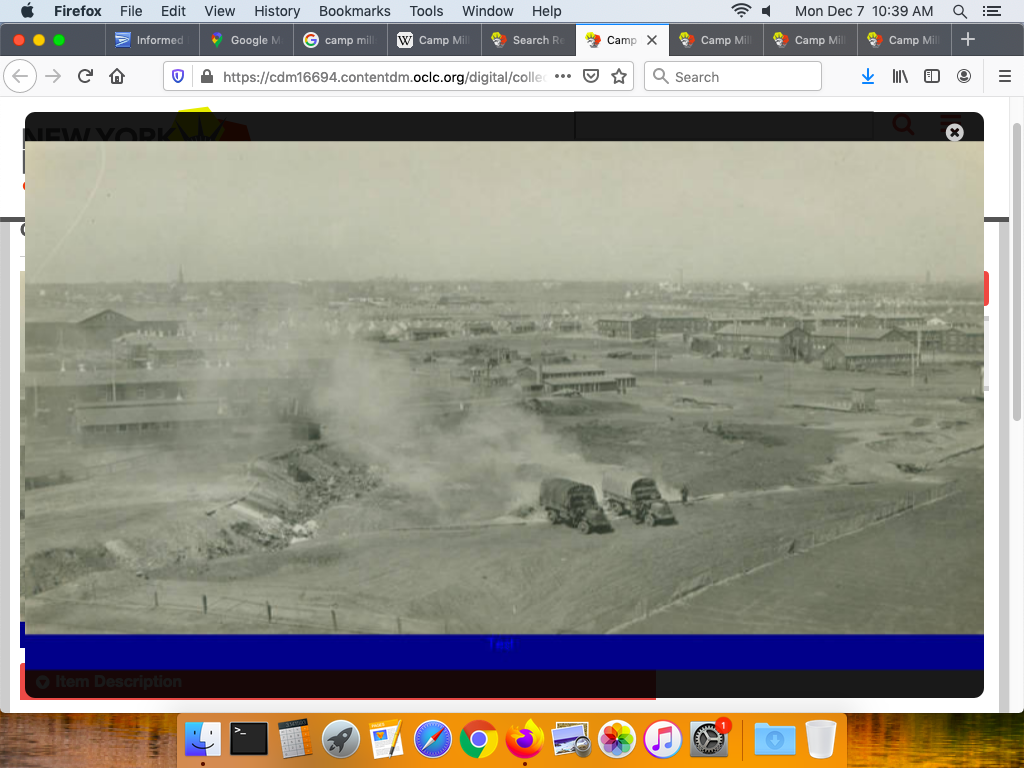Open Terminal from the Dock
The width and height of the screenshot is (1024, 768).
248,739
